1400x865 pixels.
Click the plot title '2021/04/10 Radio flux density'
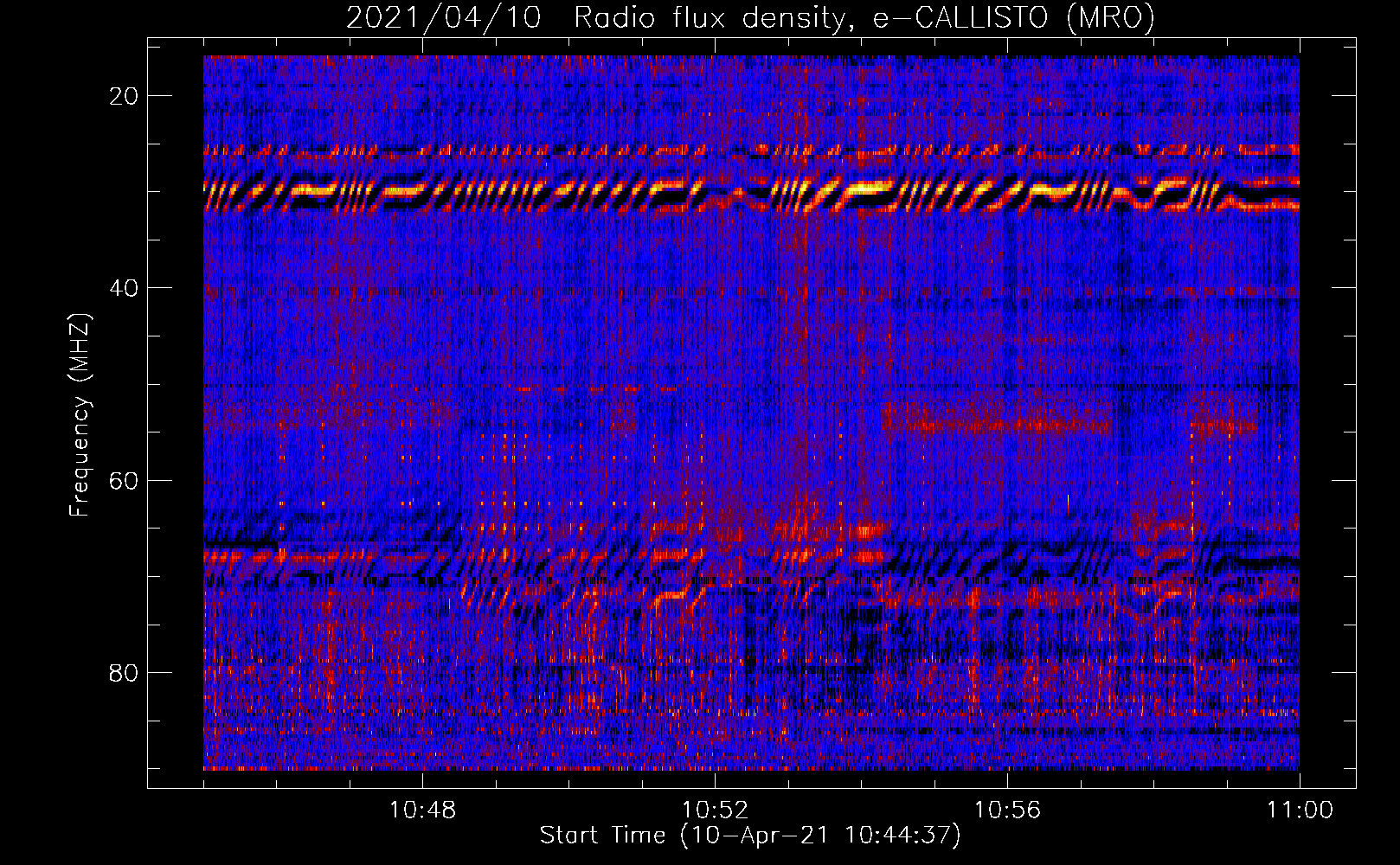click(x=750, y=17)
